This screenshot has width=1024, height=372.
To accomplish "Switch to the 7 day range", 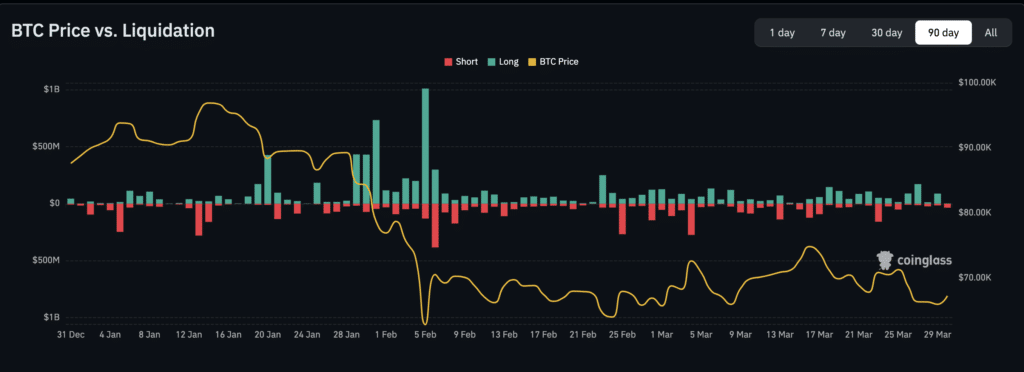I will [x=833, y=33].
